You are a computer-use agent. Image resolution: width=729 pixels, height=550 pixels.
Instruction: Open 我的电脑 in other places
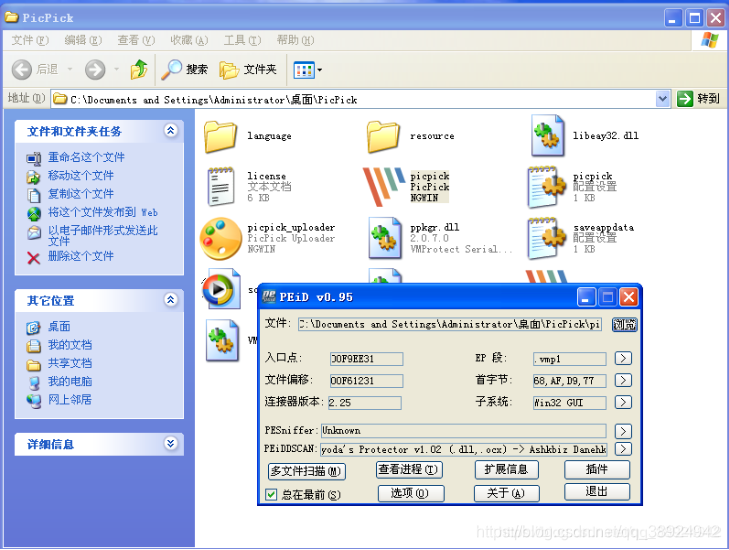coord(70,382)
